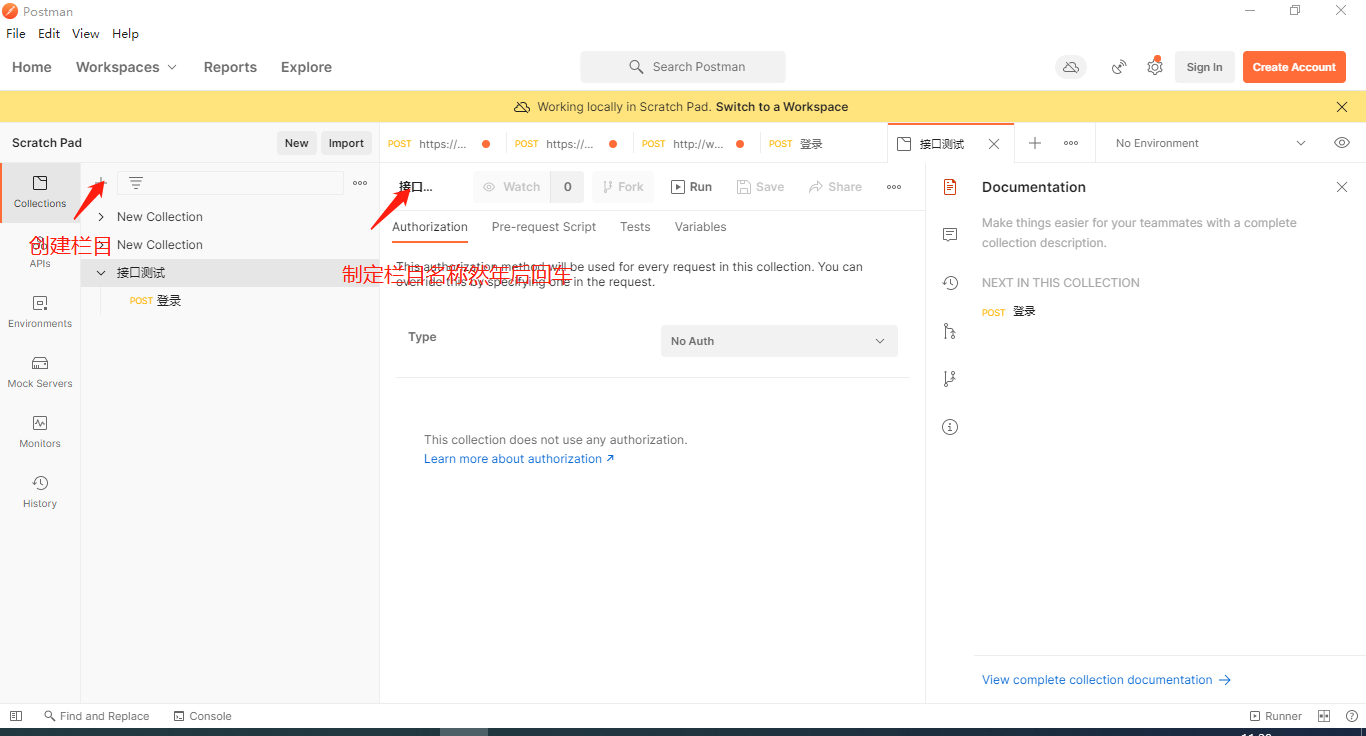
Task: Open the Runner from status bar
Action: click(x=1276, y=716)
